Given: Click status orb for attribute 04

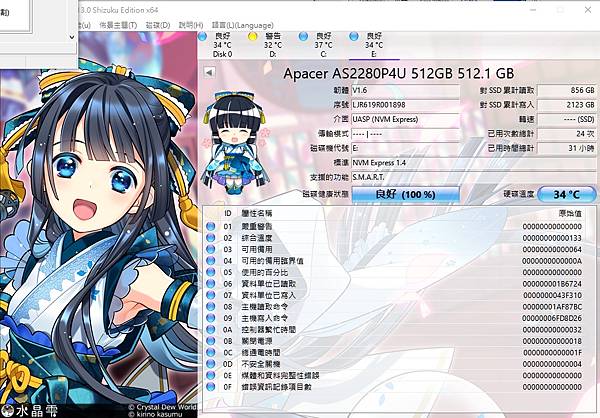Looking at the screenshot, I should click(x=210, y=261).
